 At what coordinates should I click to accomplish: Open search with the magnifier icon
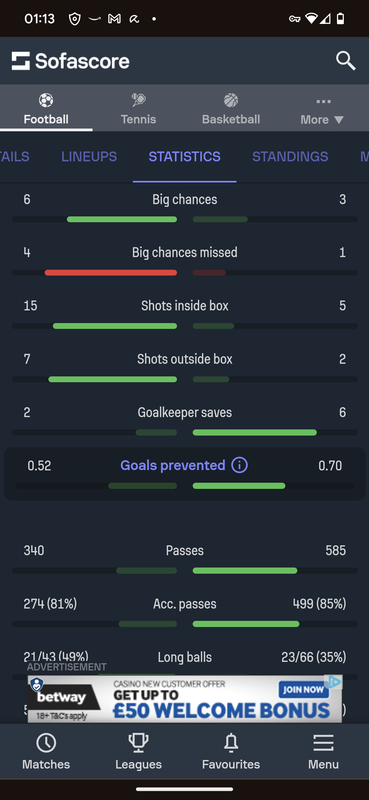[346, 61]
